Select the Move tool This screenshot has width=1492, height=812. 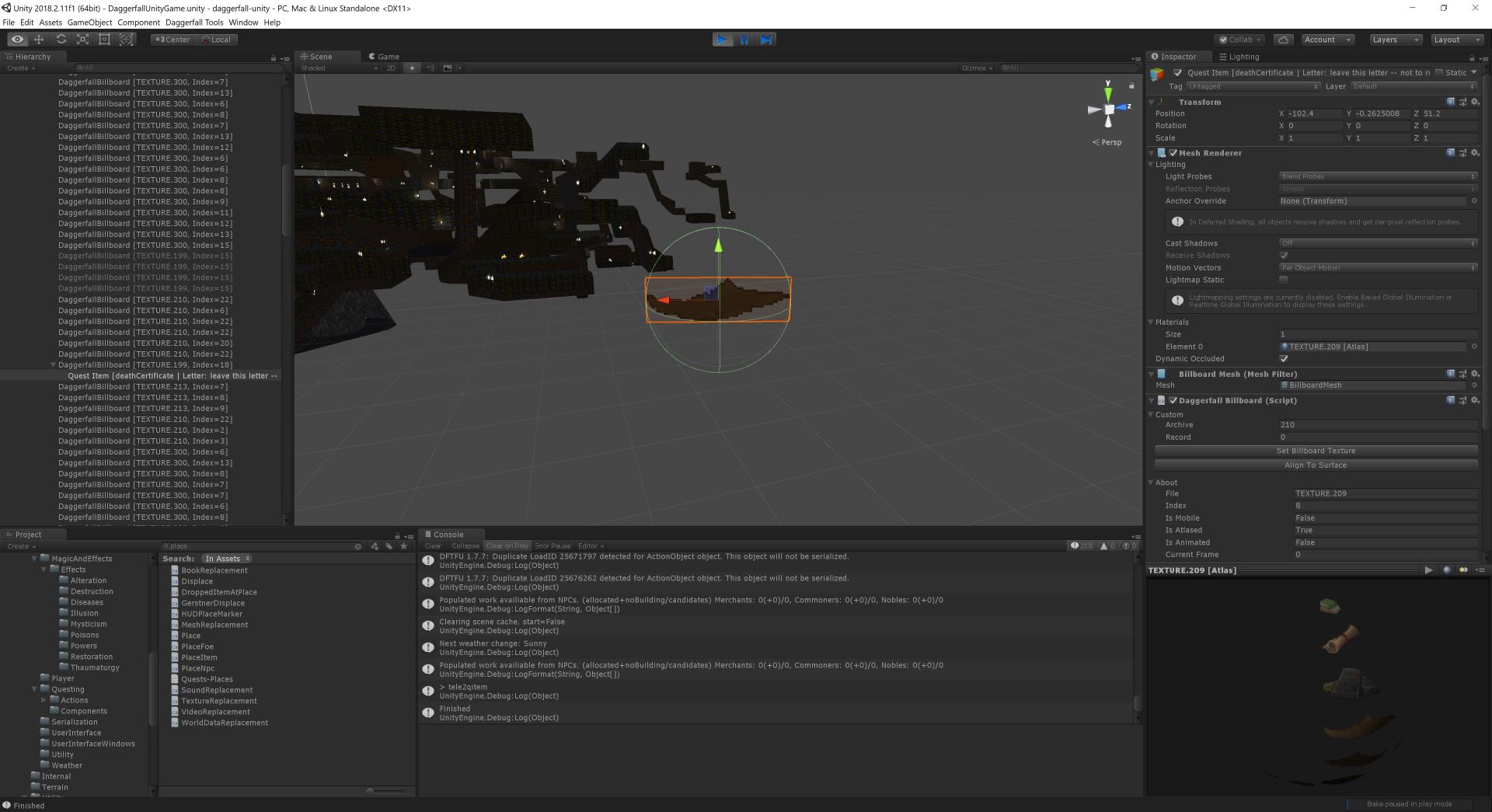[x=39, y=40]
